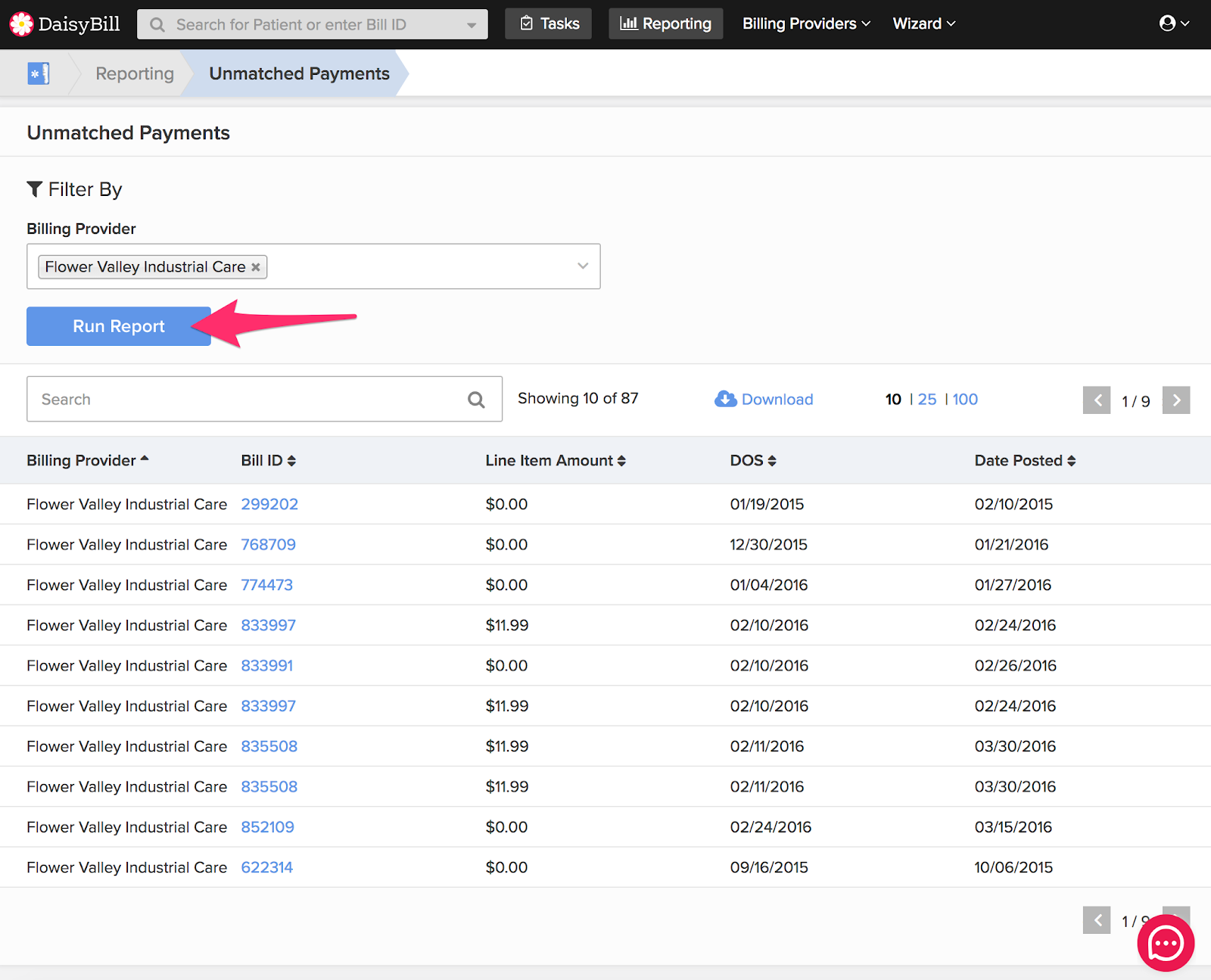This screenshot has width=1211, height=980.
Task: Click the Run Report button
Action: 119,326
